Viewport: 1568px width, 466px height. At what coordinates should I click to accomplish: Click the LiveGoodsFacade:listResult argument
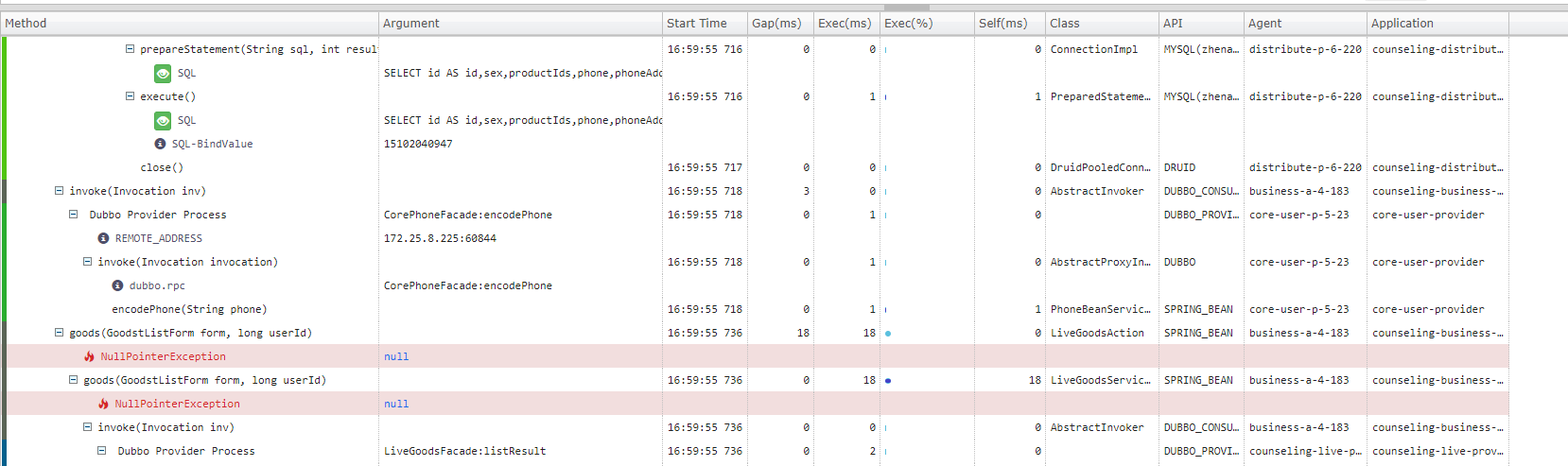click(464, 451)
